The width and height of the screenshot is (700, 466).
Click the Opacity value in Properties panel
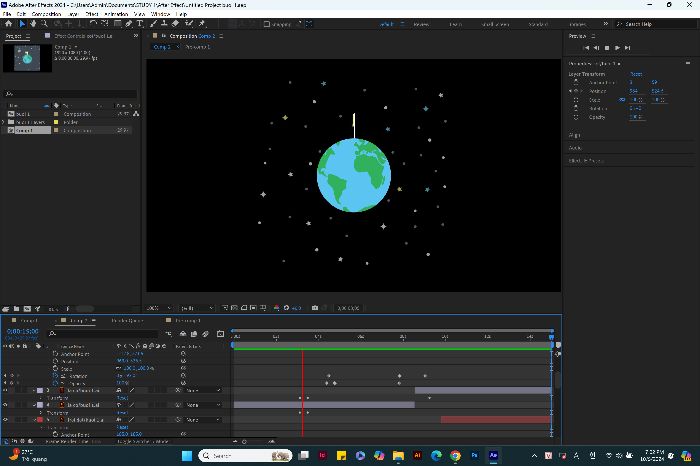coord(635,117)
